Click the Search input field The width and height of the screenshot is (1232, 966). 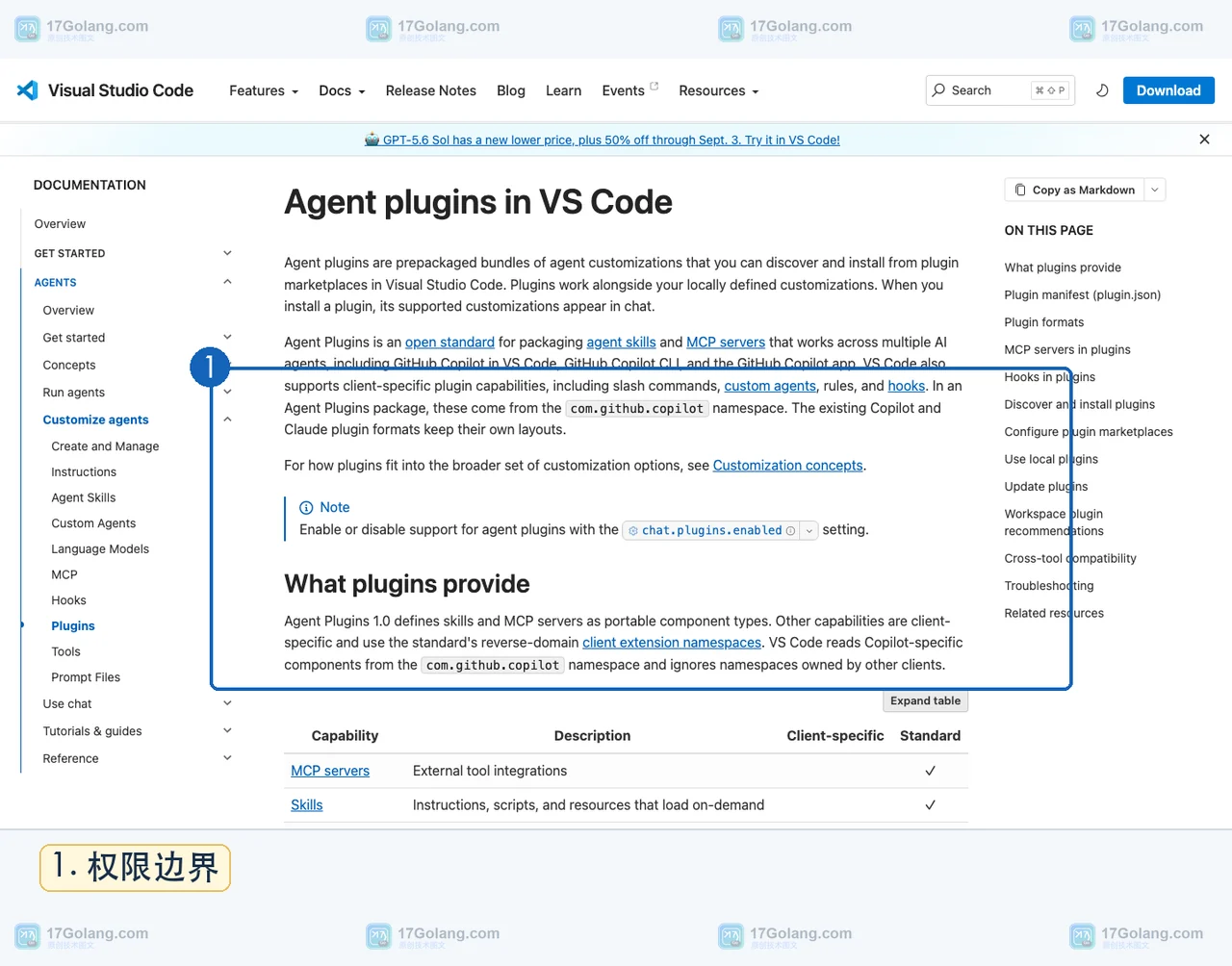1000,90
